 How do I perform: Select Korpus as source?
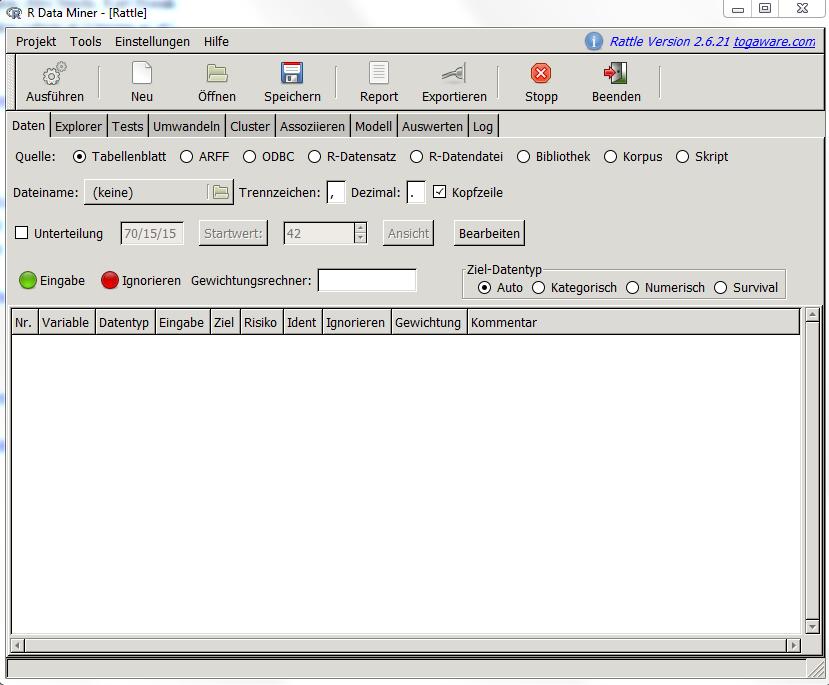(610, 156)
